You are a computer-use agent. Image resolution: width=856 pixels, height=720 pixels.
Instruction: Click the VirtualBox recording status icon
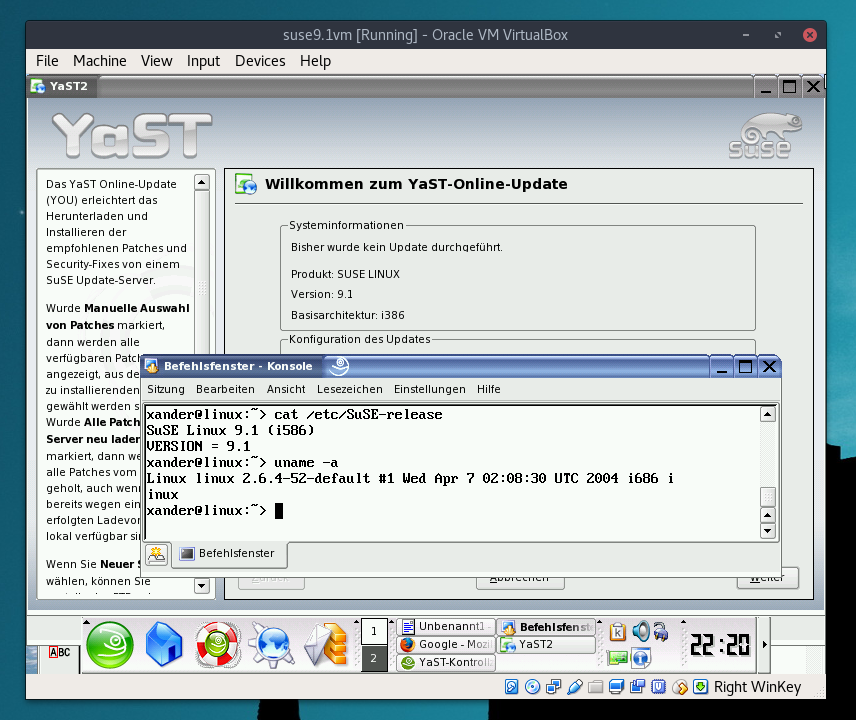click(x=637, y=687)
